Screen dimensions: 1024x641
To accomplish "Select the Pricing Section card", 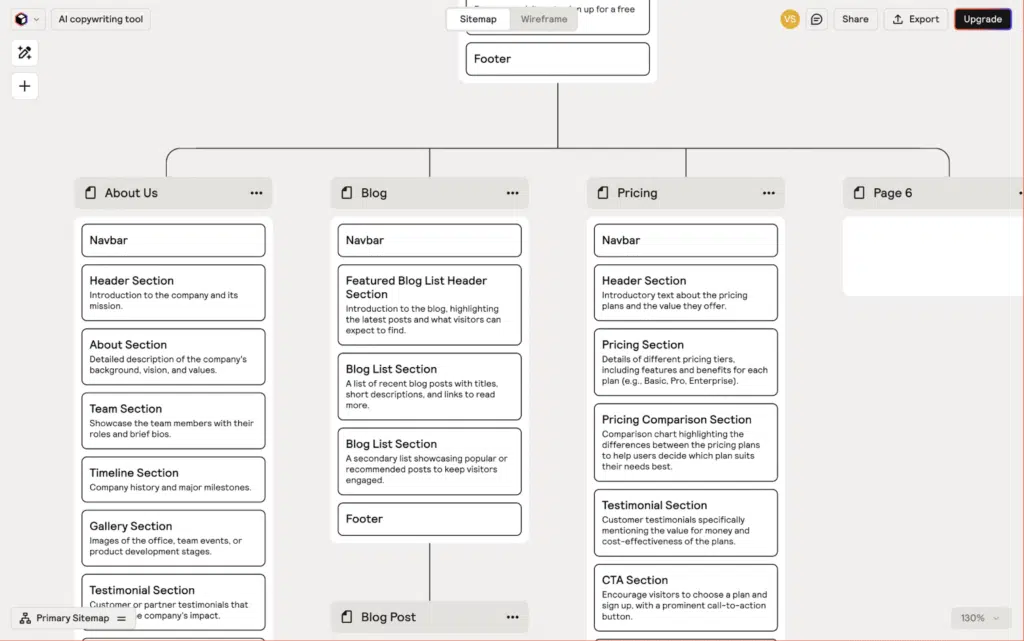I will pyautogui.click(x=686, y=362).
